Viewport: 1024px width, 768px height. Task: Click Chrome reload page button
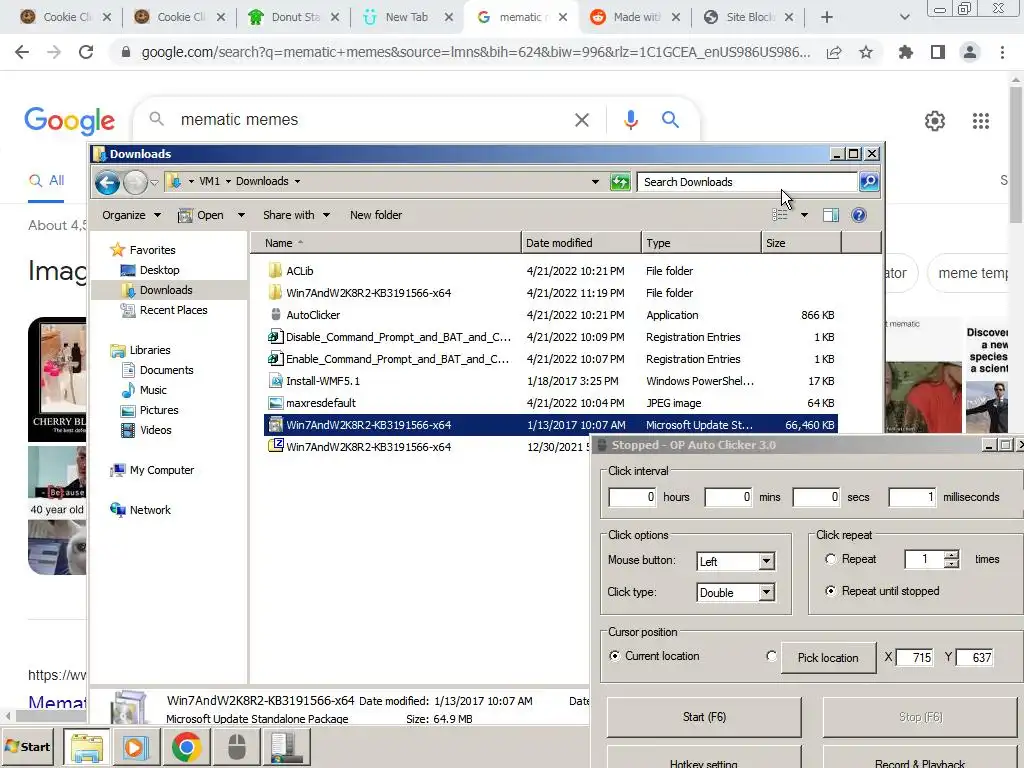(86, 52)
